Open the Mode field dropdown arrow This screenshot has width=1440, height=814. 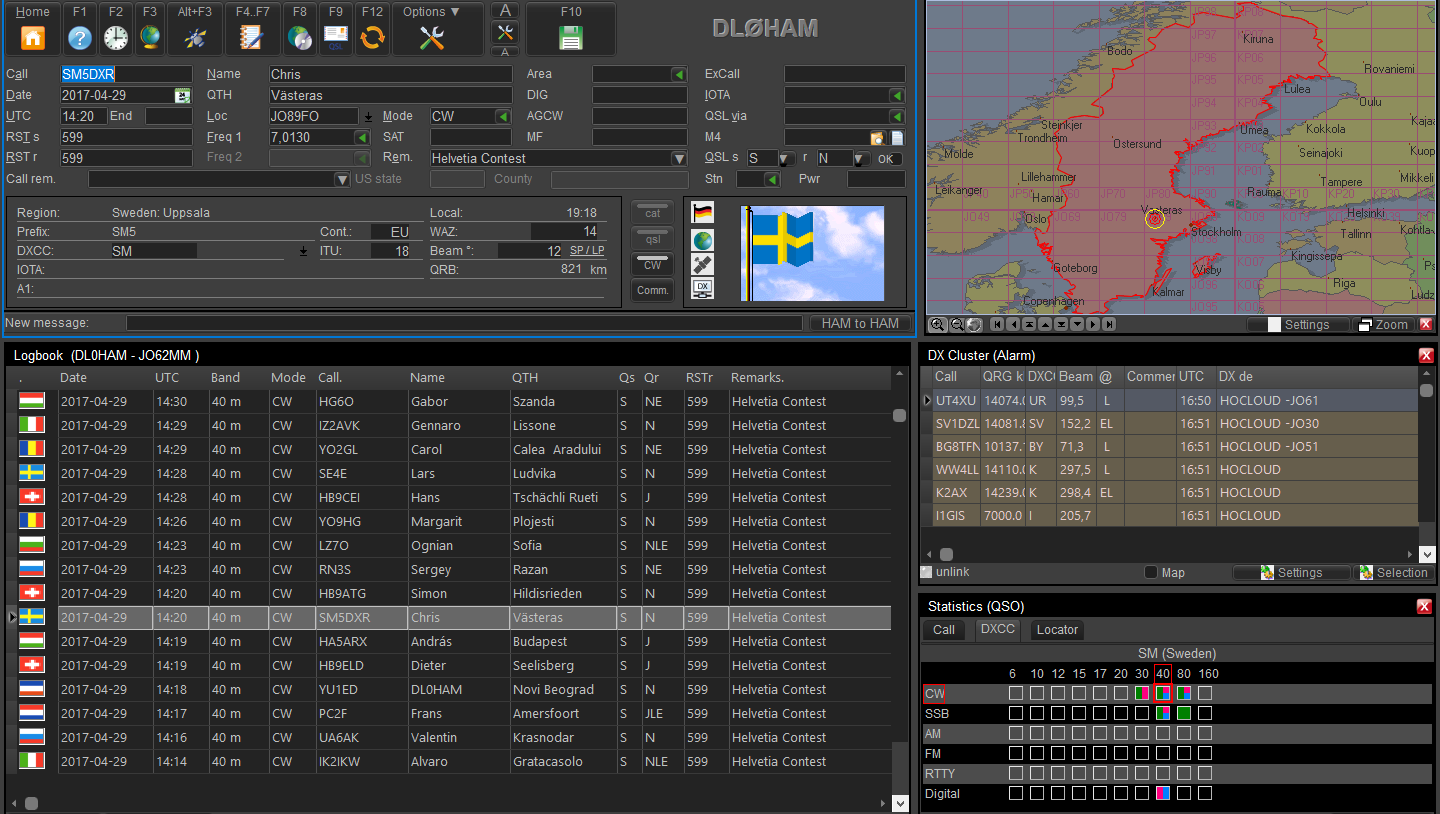[x=503, y=116]
